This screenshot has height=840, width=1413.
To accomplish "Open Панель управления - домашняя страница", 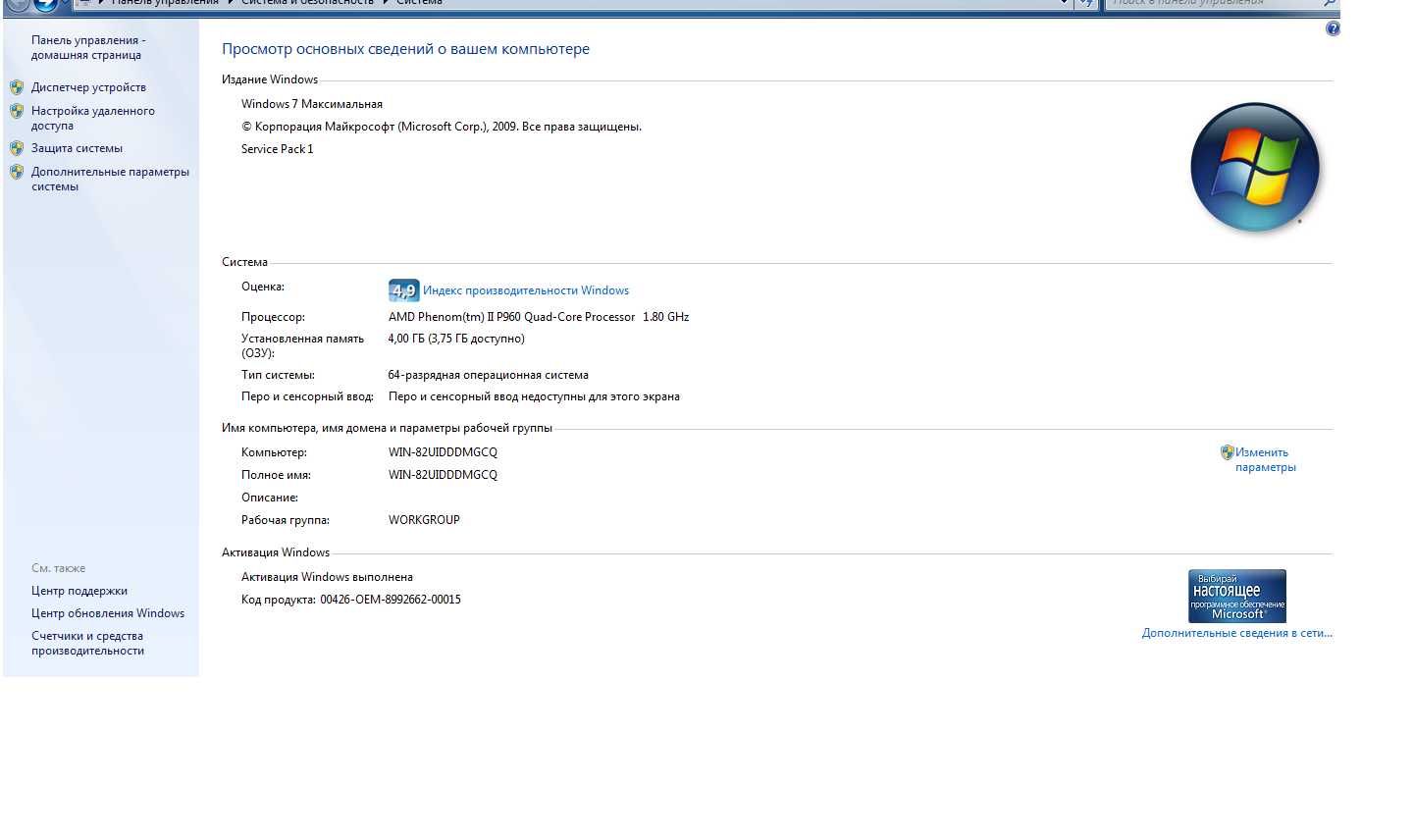I will (x=87, y=47).
